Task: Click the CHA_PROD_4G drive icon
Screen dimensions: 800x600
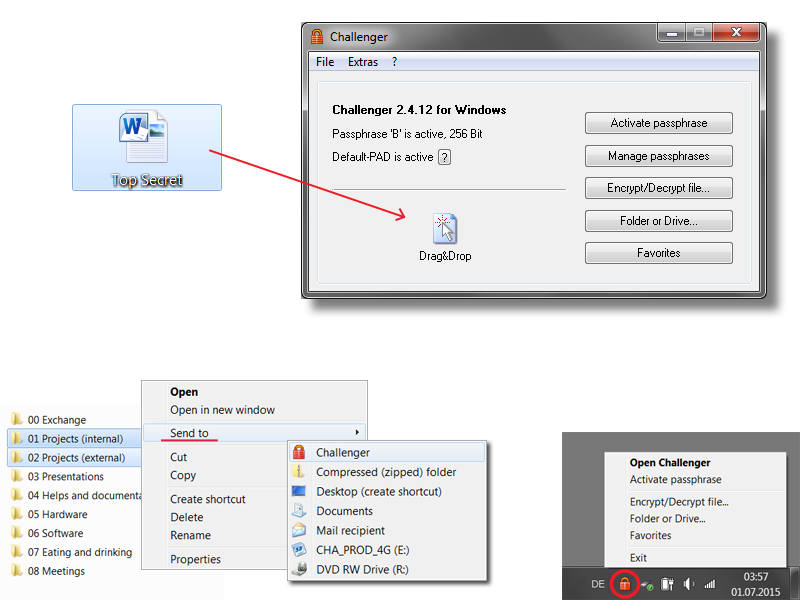Action: [x=299, y=549]
